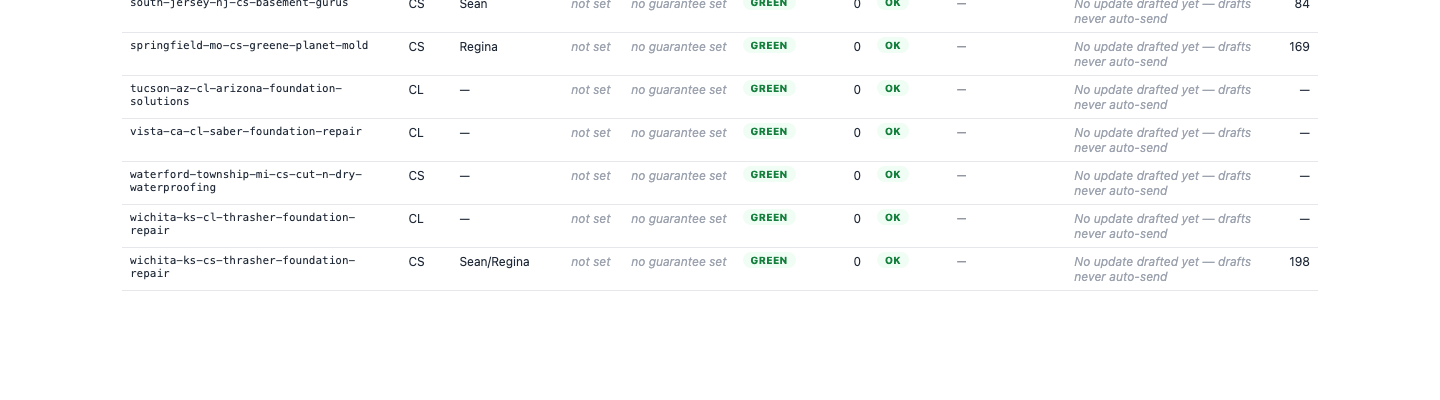The height and width of the screenshot is (400, 1440).
Task: Select vista-ca-cl-saber-foundation-repair entry
Action: point(246,132)
